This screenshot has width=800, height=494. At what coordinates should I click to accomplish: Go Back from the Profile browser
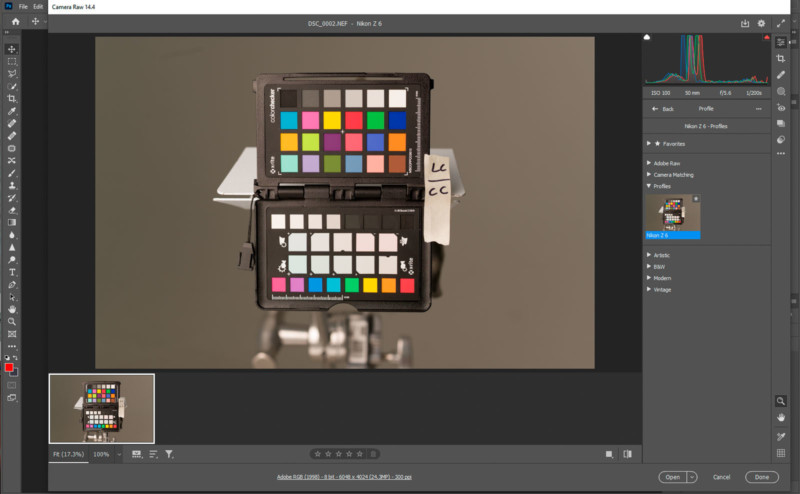(663, 109)
